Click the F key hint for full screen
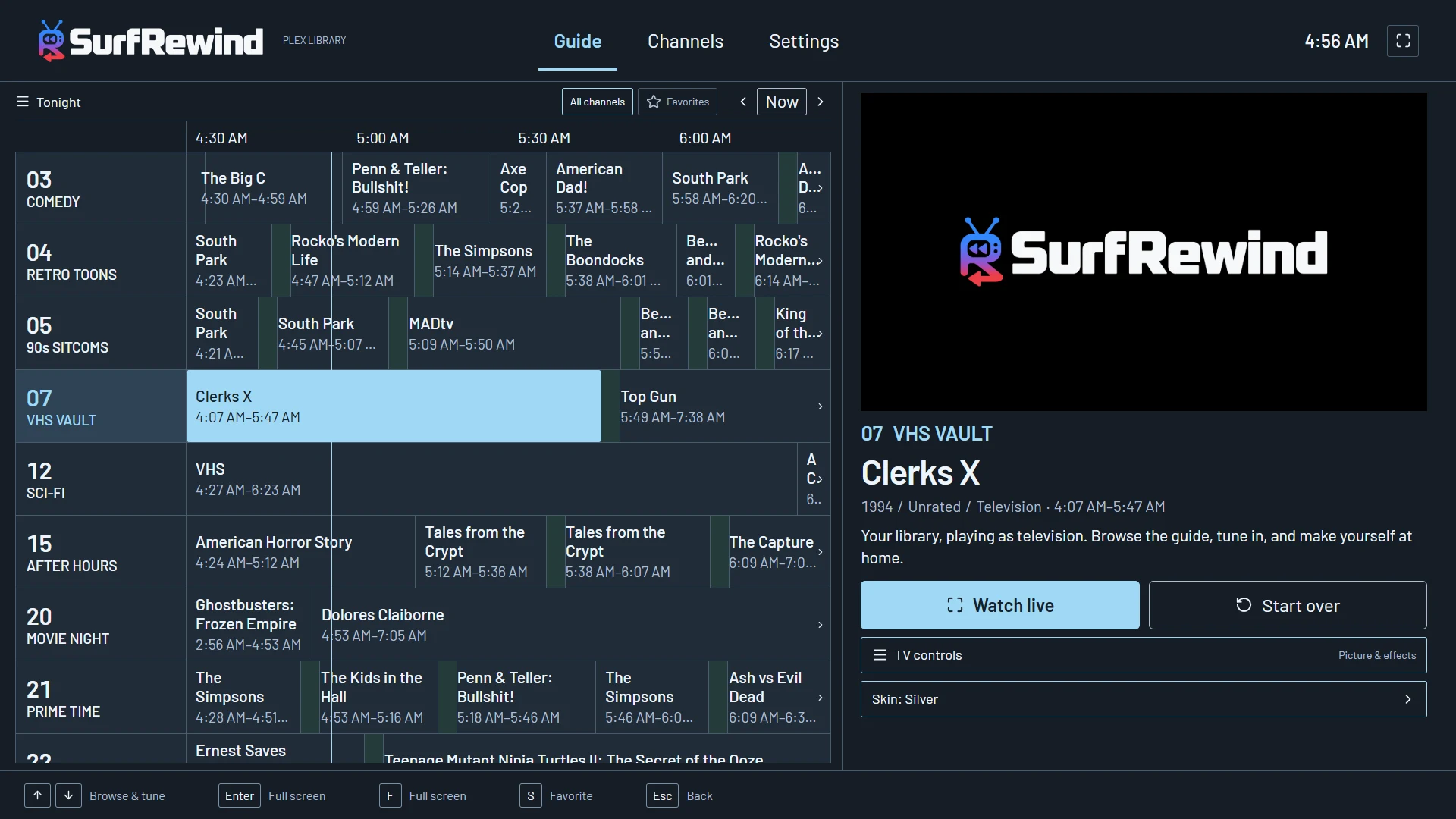The height and width of the screenshot is (819, 1456). pos(390,795)
